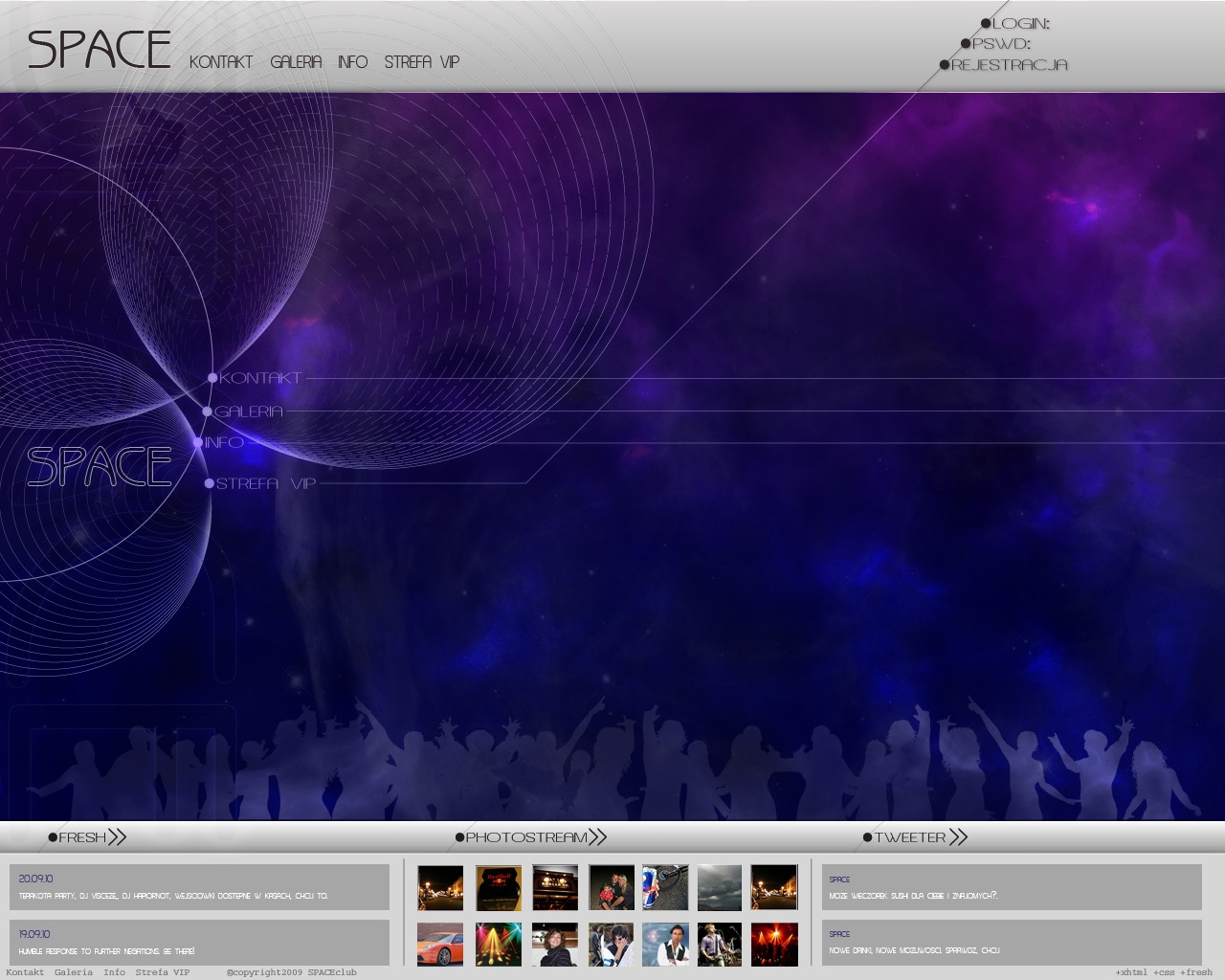Open the 20.09.10 Terakota party news entry
Image resolution: width=1225 pixels, height=980 pixels.
coord(199,887)
